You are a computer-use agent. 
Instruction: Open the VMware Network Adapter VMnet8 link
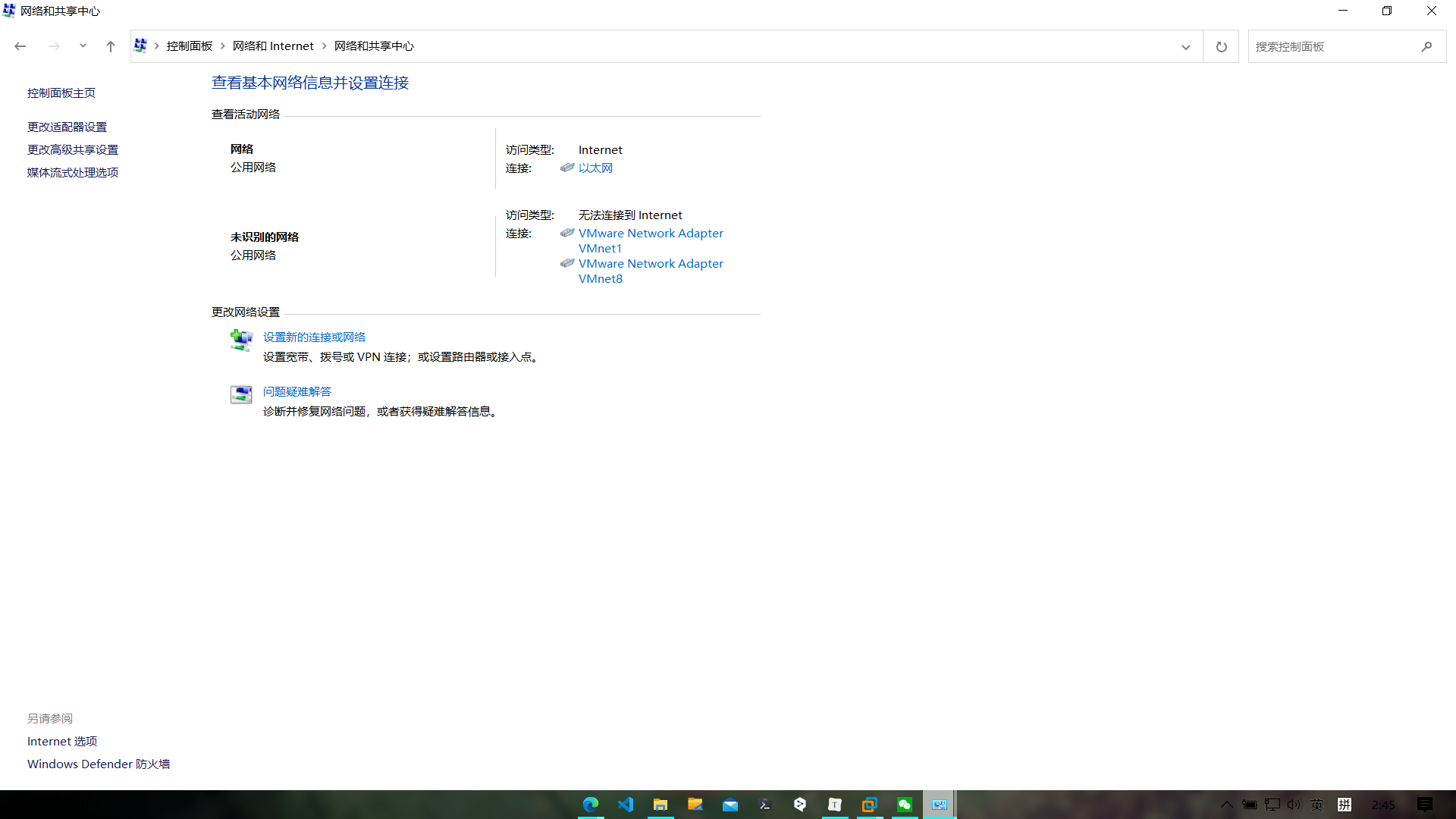pyautogui.click(x=650, y=271)
